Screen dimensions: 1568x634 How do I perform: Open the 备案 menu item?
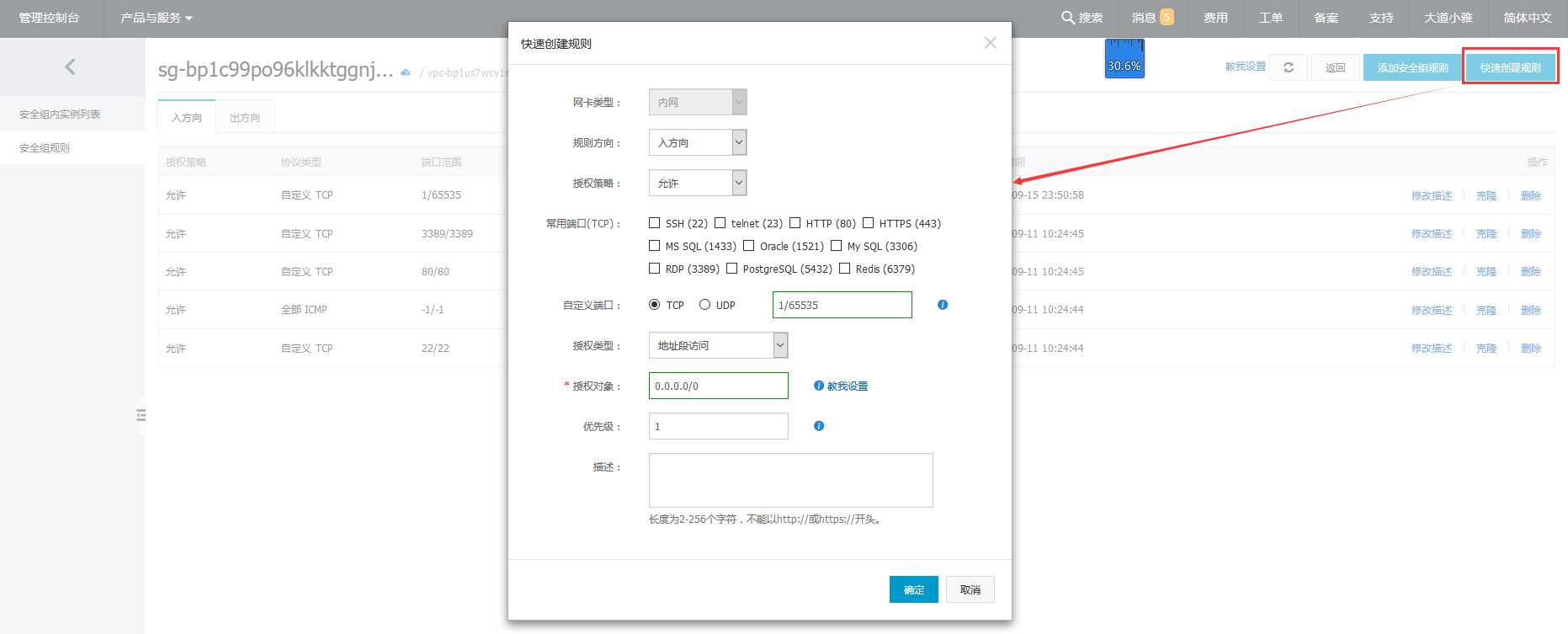1326,18
